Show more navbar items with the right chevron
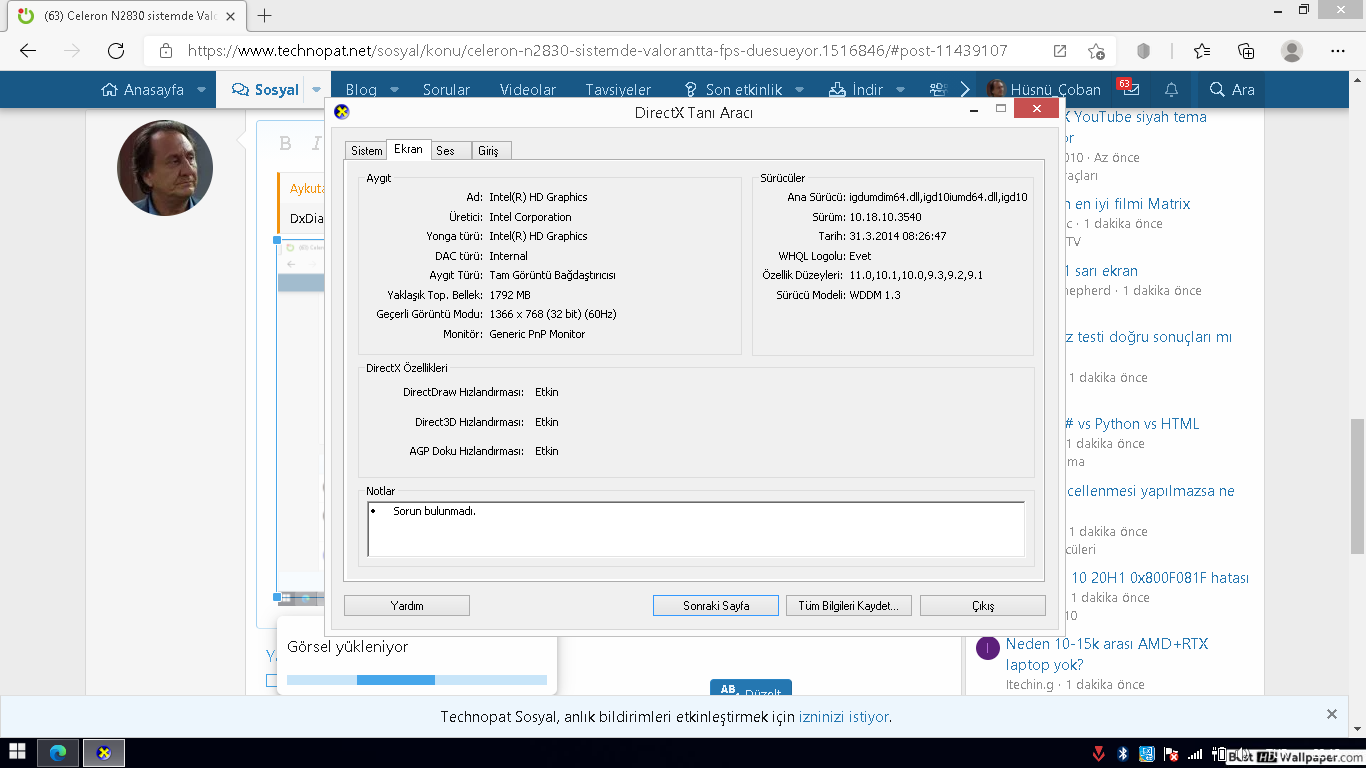This screenshot has width=1366, height=768. pyautogui.click(x=965, y=89)
